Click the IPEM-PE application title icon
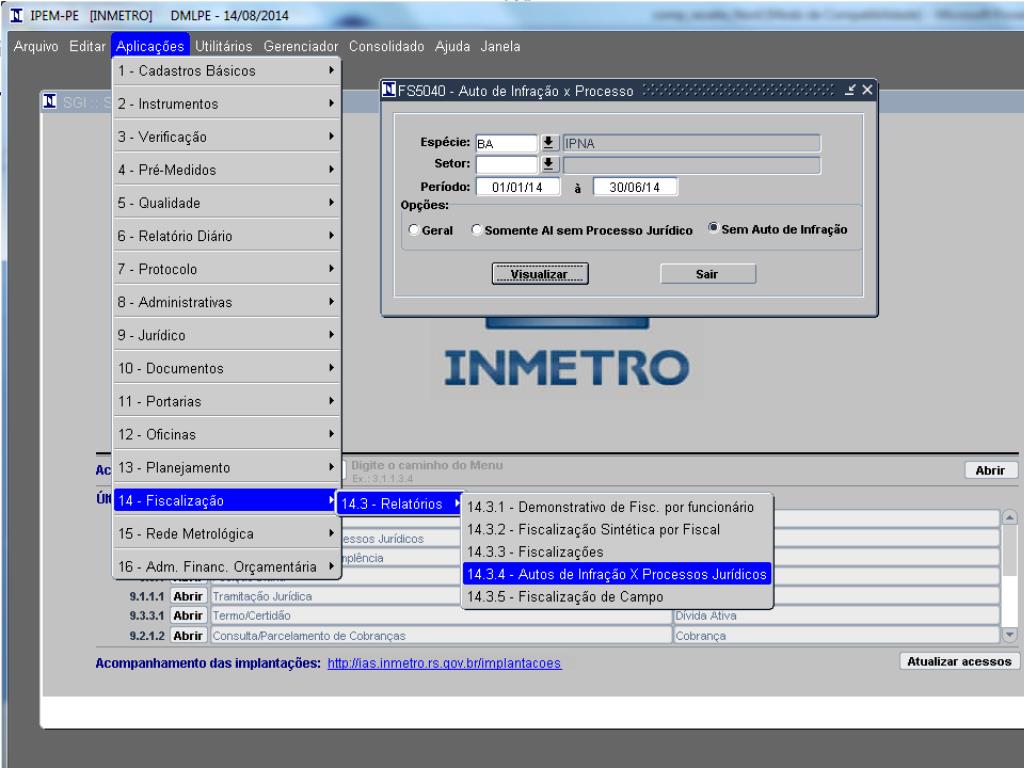Screen dimensions: 1024x768 coord(16,15)
